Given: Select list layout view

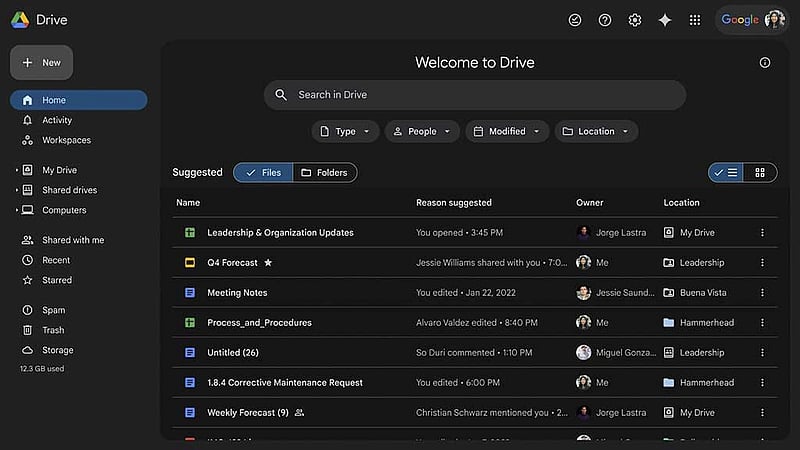Looking at the screenshot, I should [726, 173].
